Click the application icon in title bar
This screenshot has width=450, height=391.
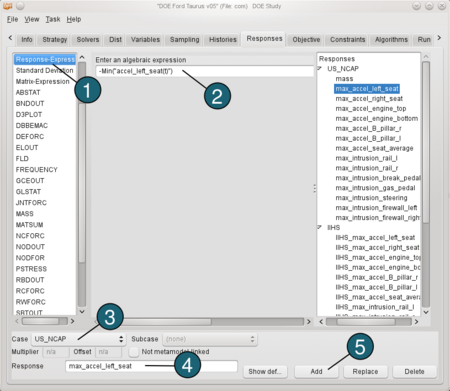point(8,6)
